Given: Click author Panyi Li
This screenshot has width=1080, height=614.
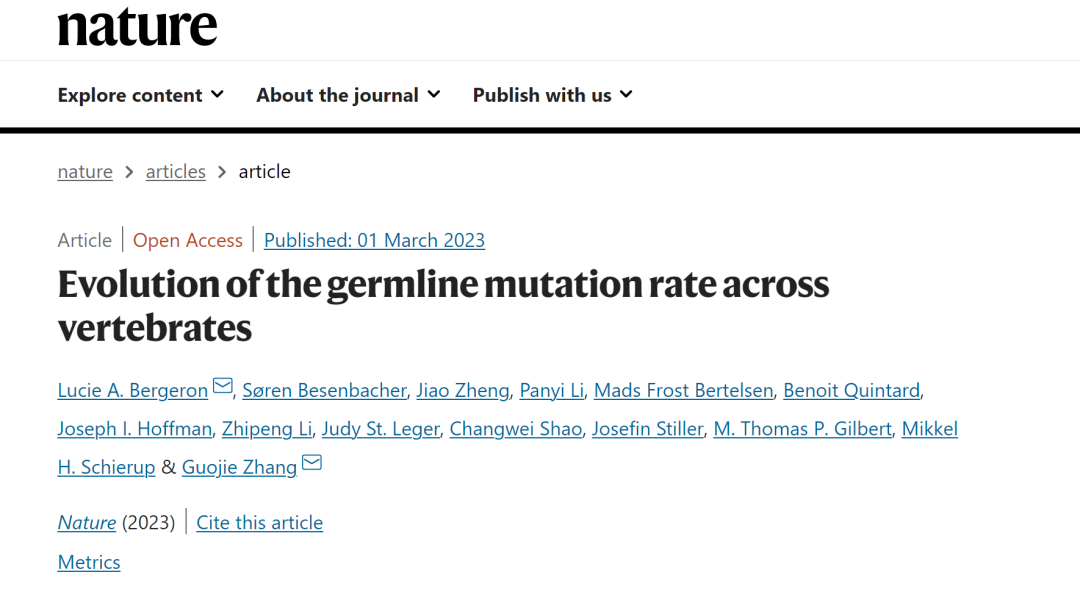Looking at the screenshot, I should 551,390.
